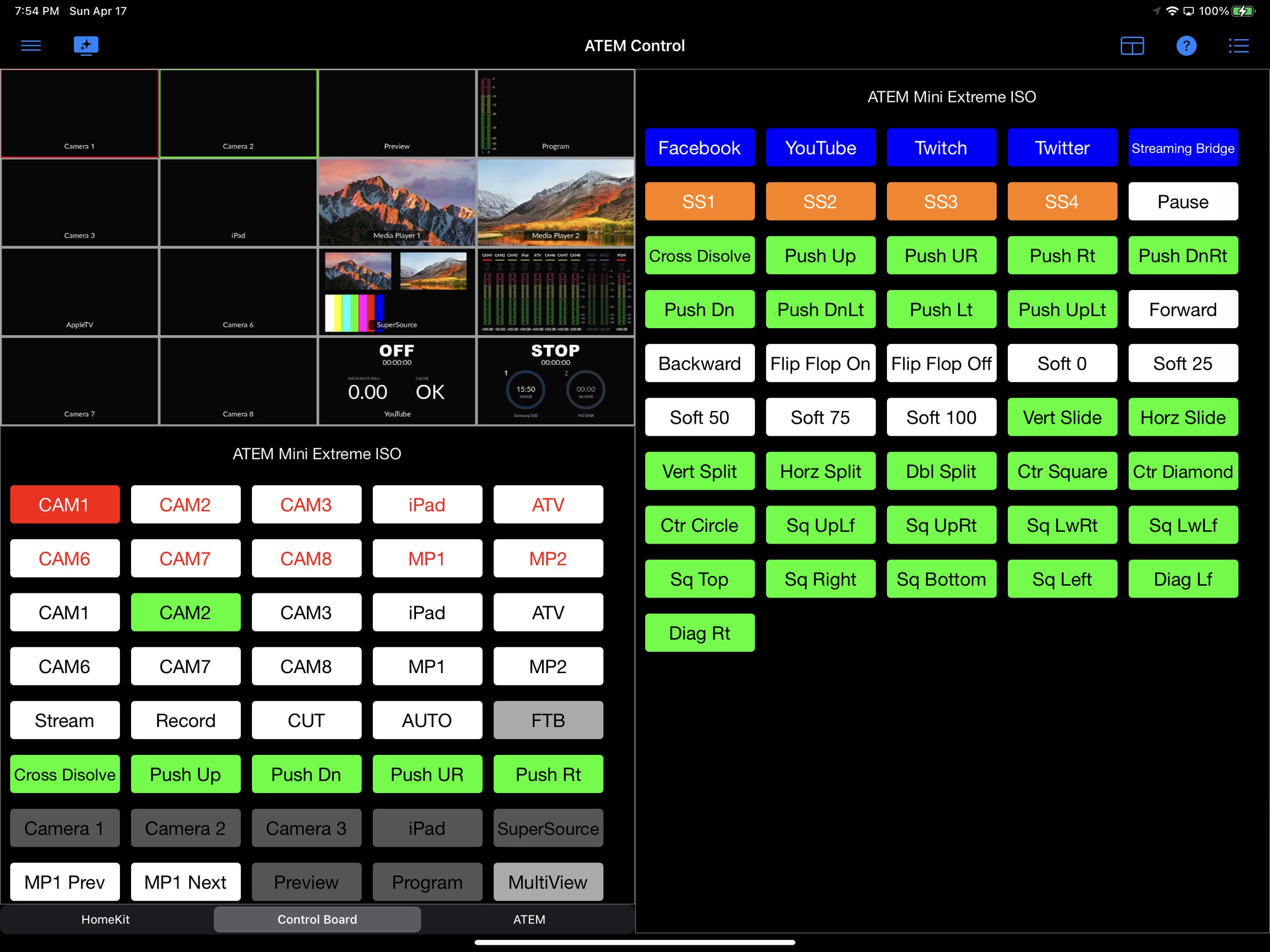Image resolution: width=1270 pixels, height=952 pixels.
Task: Tap the Twitch button
Action: click(x=941, y=147)
